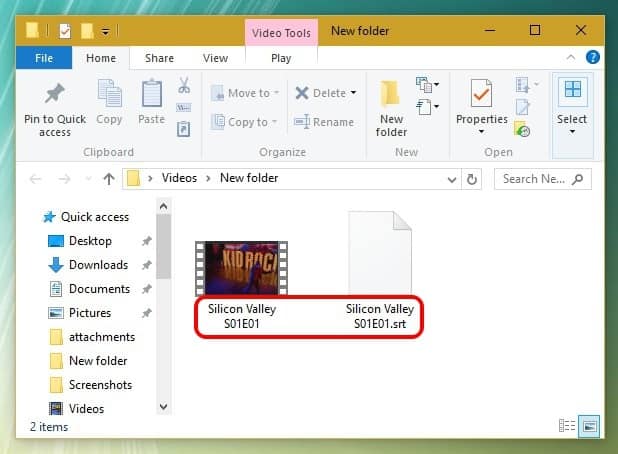Open New folder in sidebar

pyautogui.click(x=98, y=361)
